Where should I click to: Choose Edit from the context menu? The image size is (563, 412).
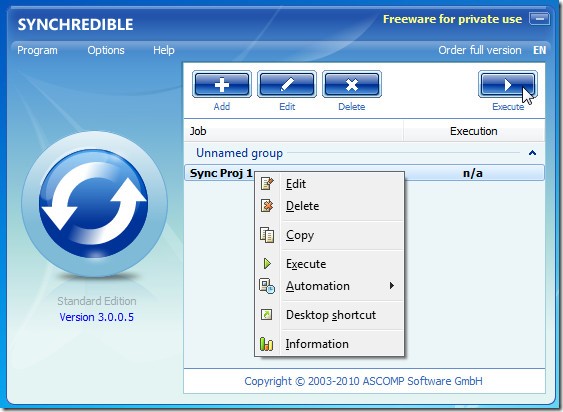tap(329, 184)
